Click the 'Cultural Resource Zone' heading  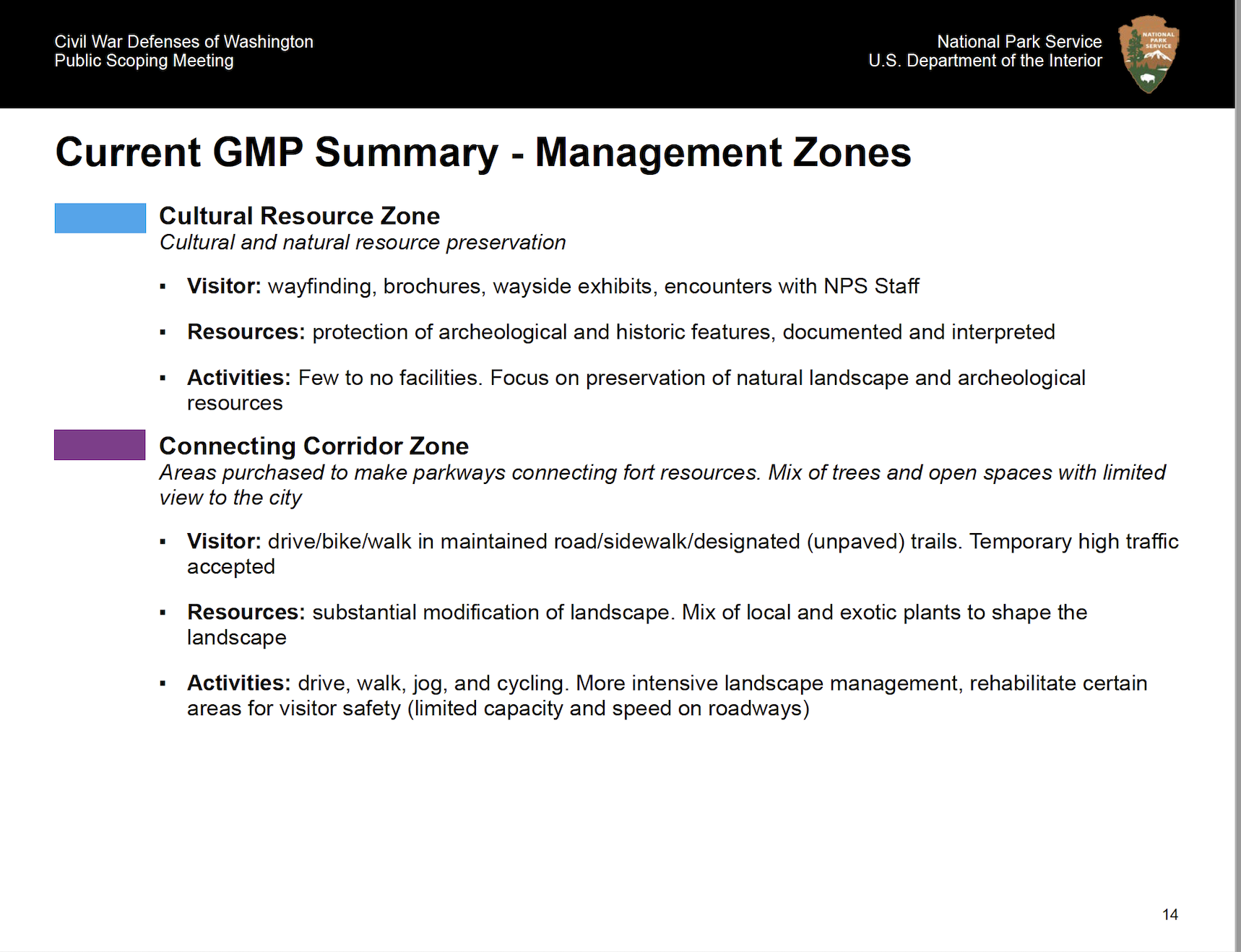299,216
